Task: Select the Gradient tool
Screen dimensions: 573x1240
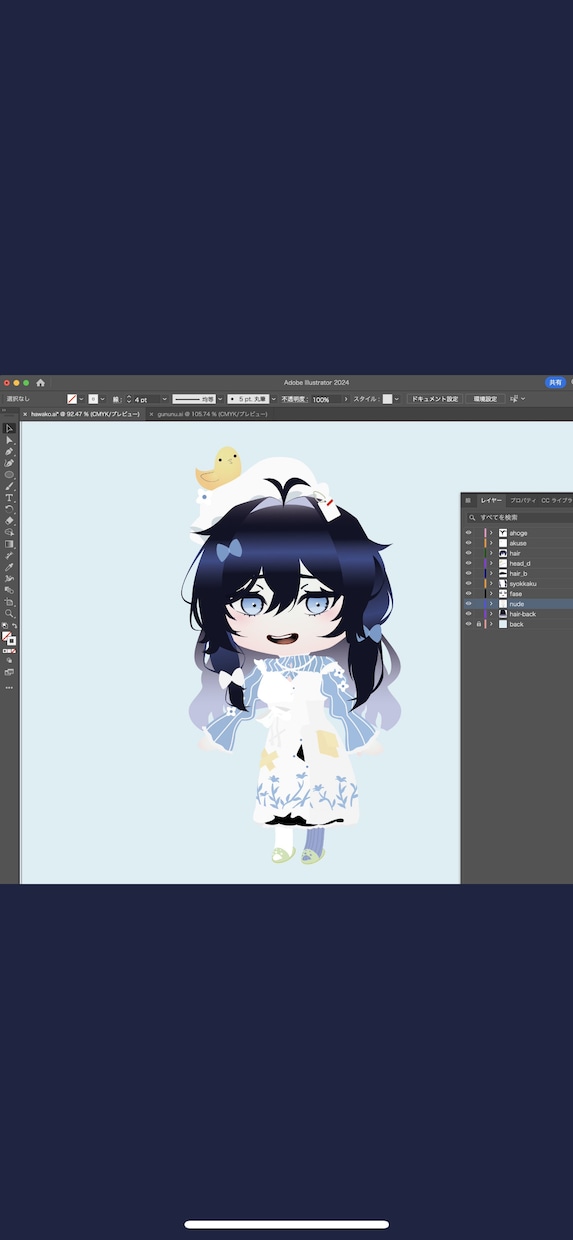Action: [9, 544]
